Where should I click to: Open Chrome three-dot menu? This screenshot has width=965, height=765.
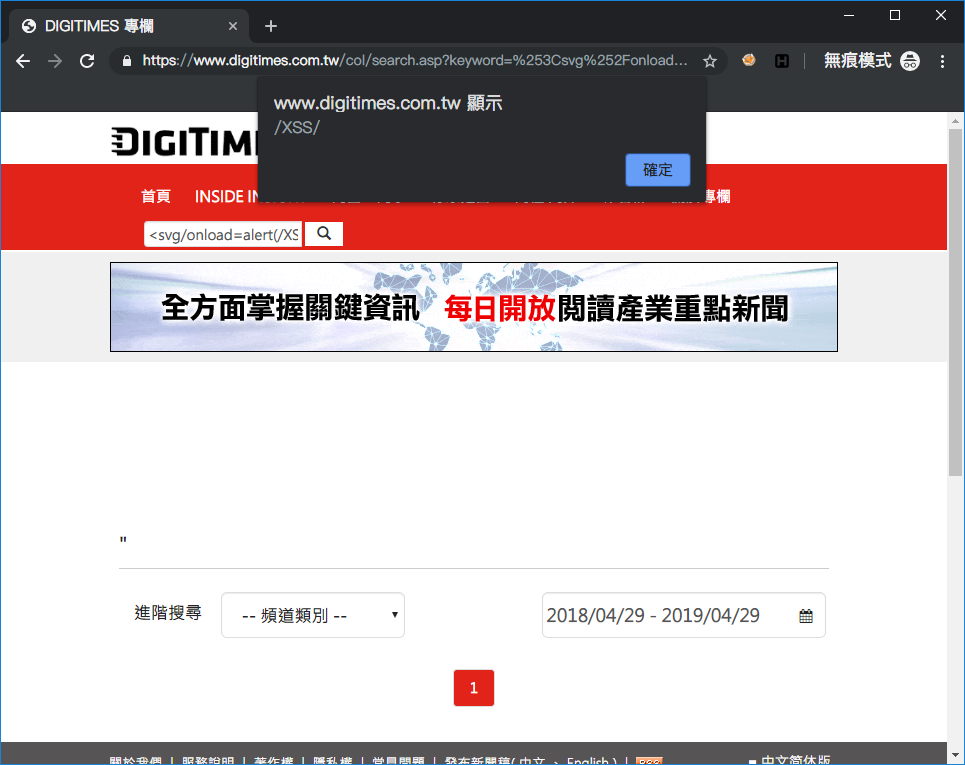click(x=942, y=61)
